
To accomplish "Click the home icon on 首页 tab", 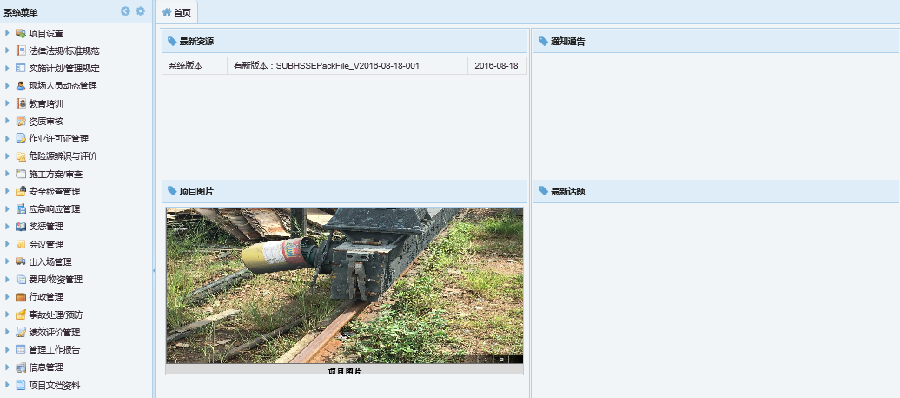I will [167, 12].
